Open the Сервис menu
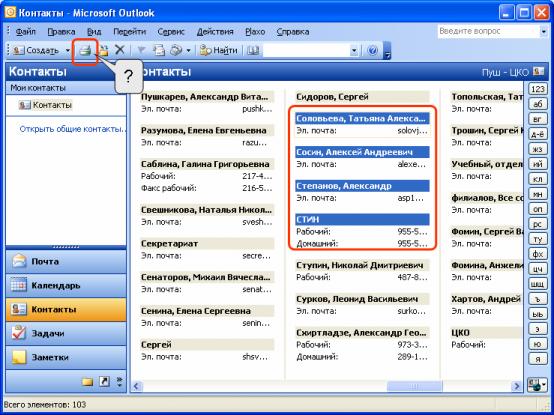The image size is (554, 415). 171,32
